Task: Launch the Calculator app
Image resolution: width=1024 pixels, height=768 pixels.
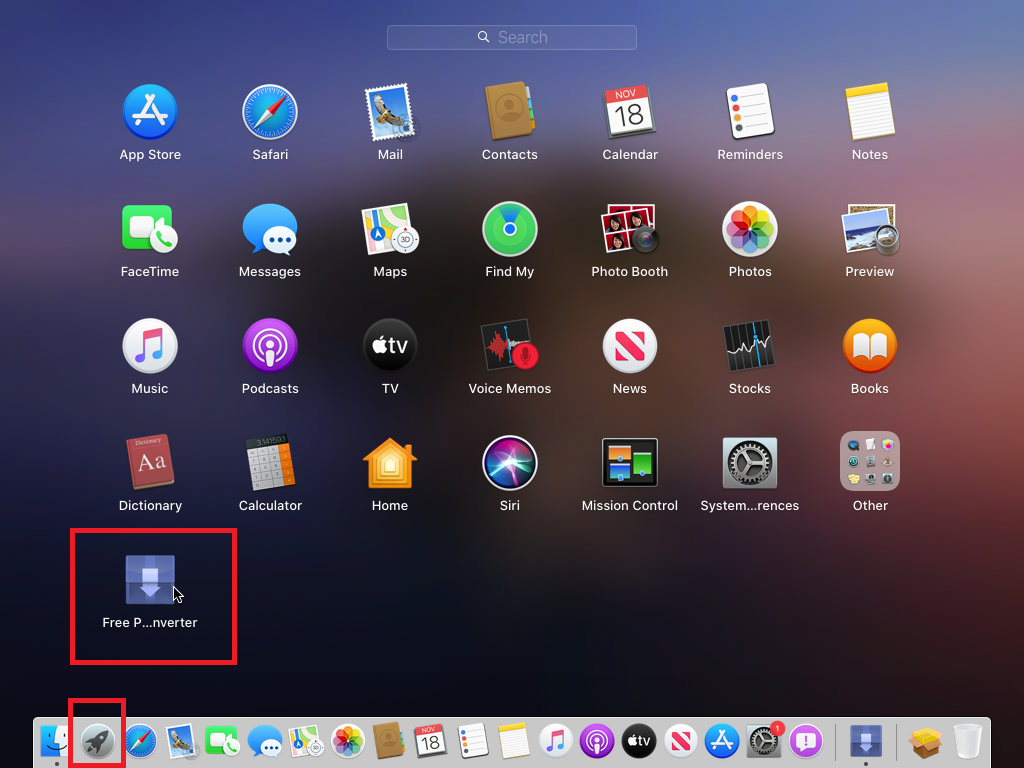Action: (270, 462)
